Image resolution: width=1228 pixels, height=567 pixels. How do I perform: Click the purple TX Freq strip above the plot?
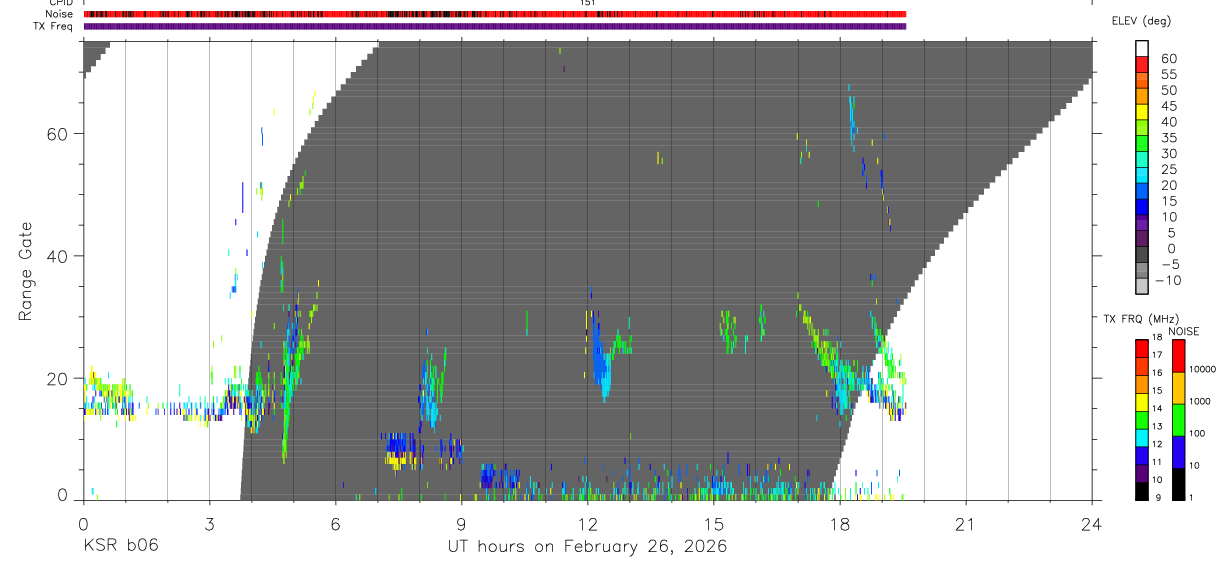[495, 26]
